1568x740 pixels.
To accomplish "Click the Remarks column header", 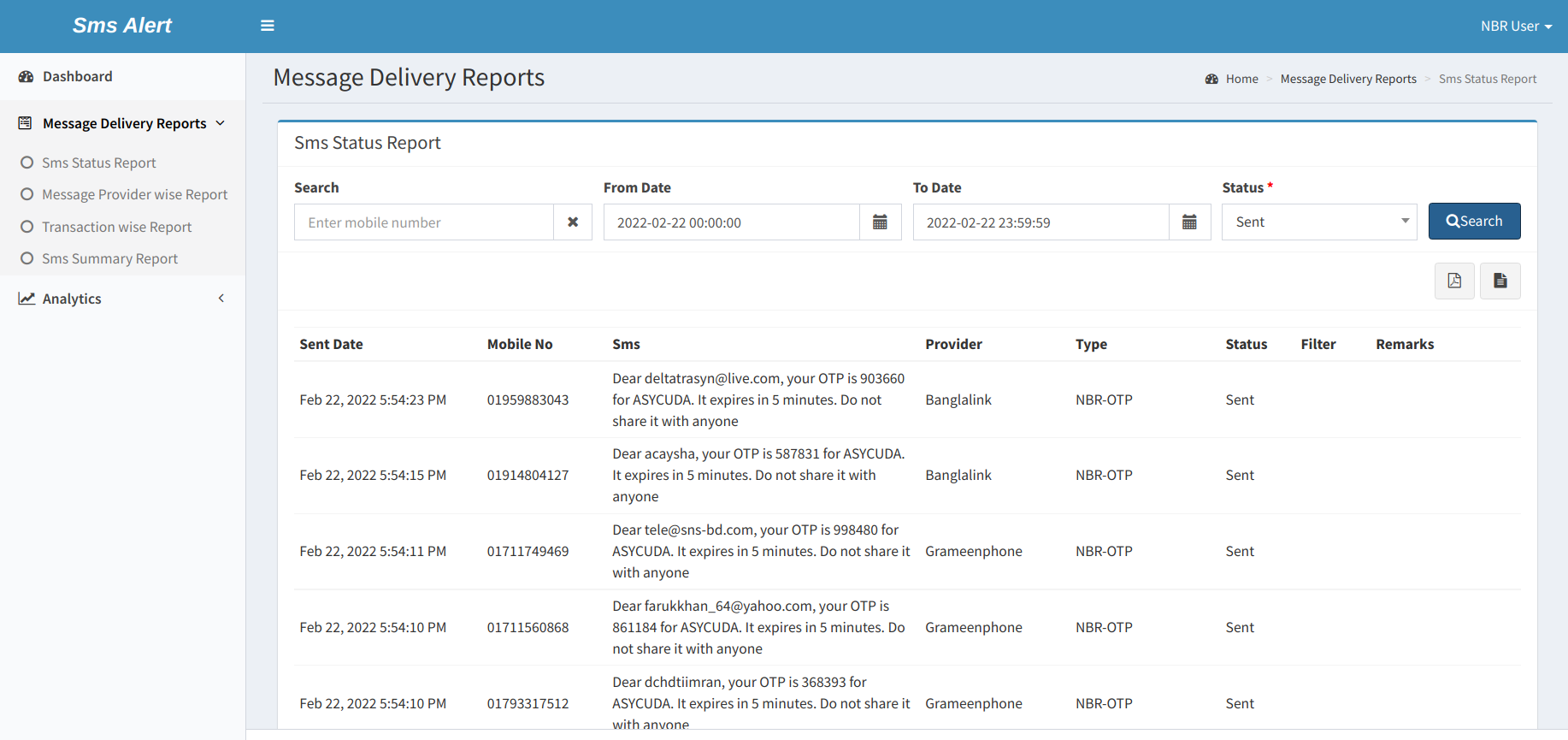I will (1405, 344).
